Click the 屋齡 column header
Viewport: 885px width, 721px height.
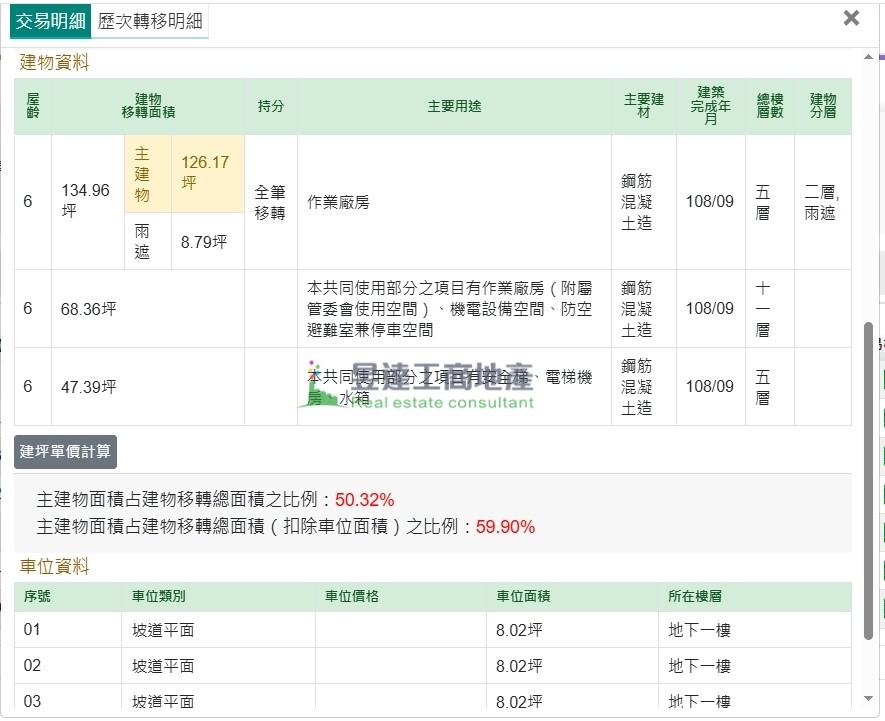tap(33, 106)
